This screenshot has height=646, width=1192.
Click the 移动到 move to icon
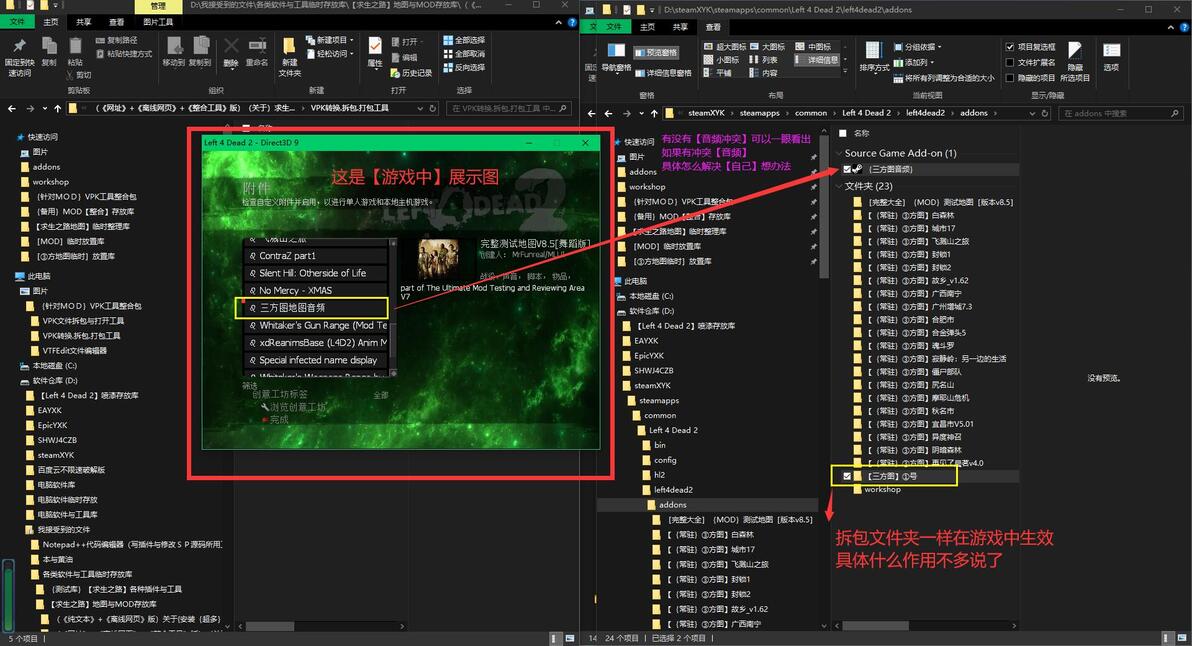pos(174,46)
